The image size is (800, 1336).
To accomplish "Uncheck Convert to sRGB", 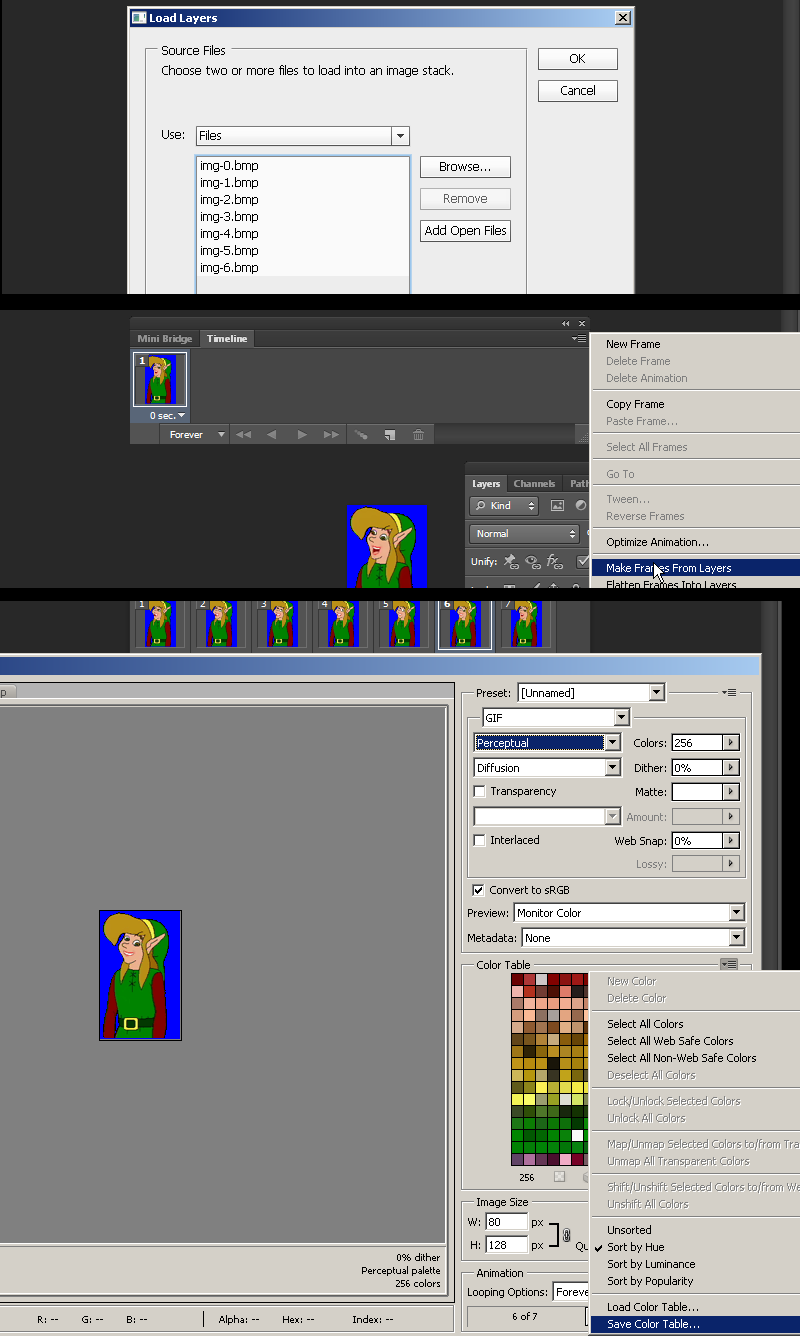I will point(478,890).
